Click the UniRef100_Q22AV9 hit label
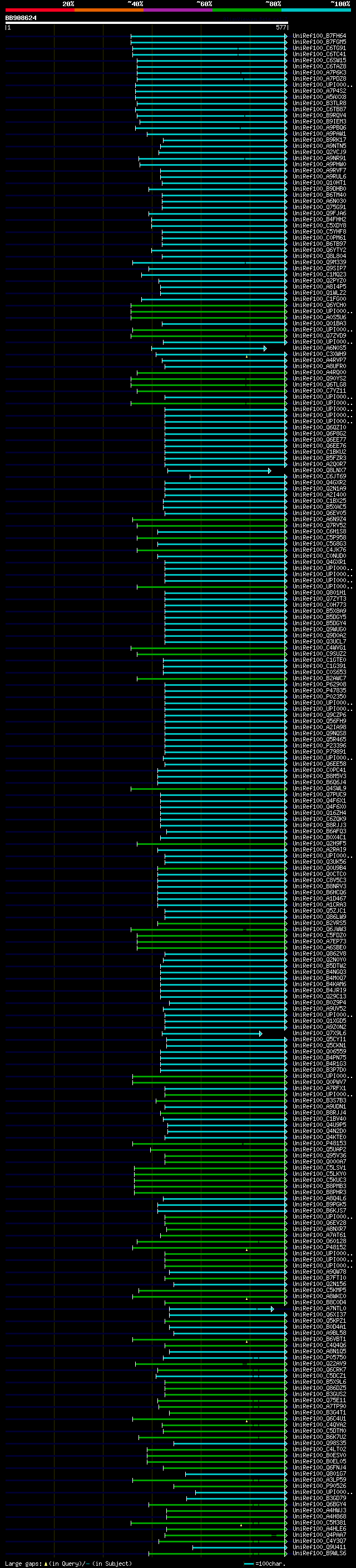The height and width of the screenshot is (1568, 356). pyautogui.click(x=319, y=1363)
